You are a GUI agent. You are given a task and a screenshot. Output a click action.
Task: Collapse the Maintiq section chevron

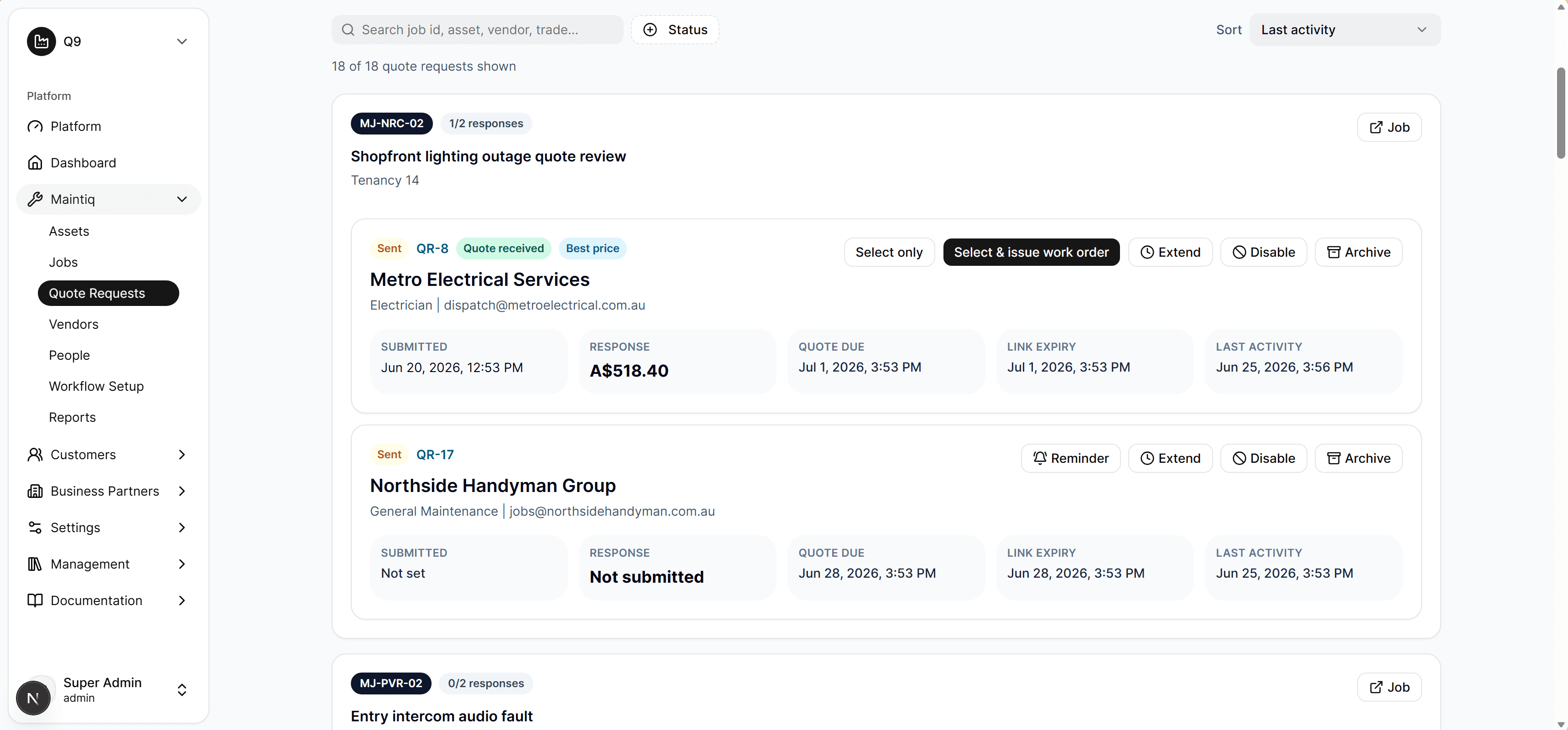(x=182, y=200)
